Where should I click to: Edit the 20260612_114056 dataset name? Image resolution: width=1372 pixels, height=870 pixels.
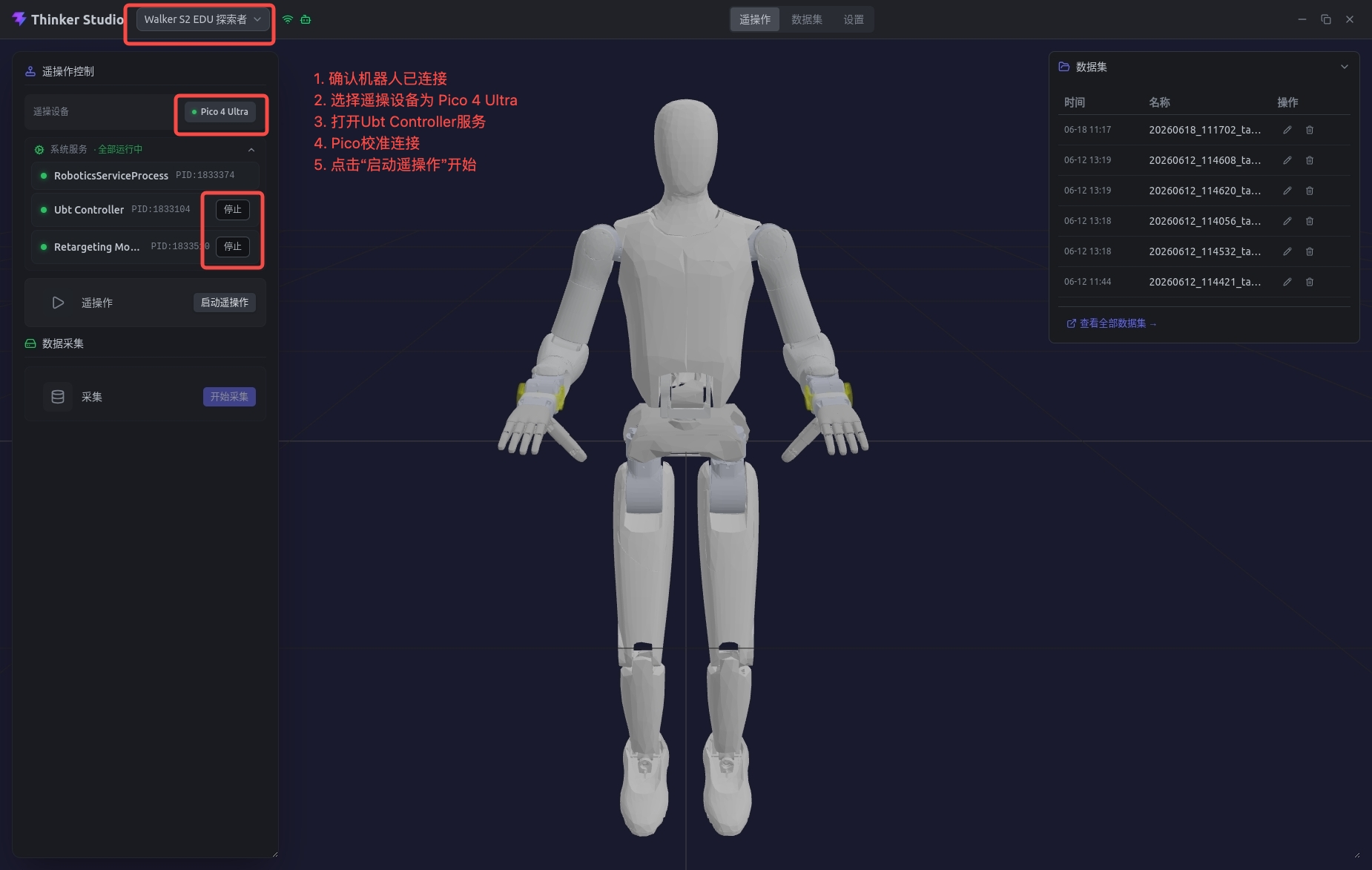[1287, 221]
